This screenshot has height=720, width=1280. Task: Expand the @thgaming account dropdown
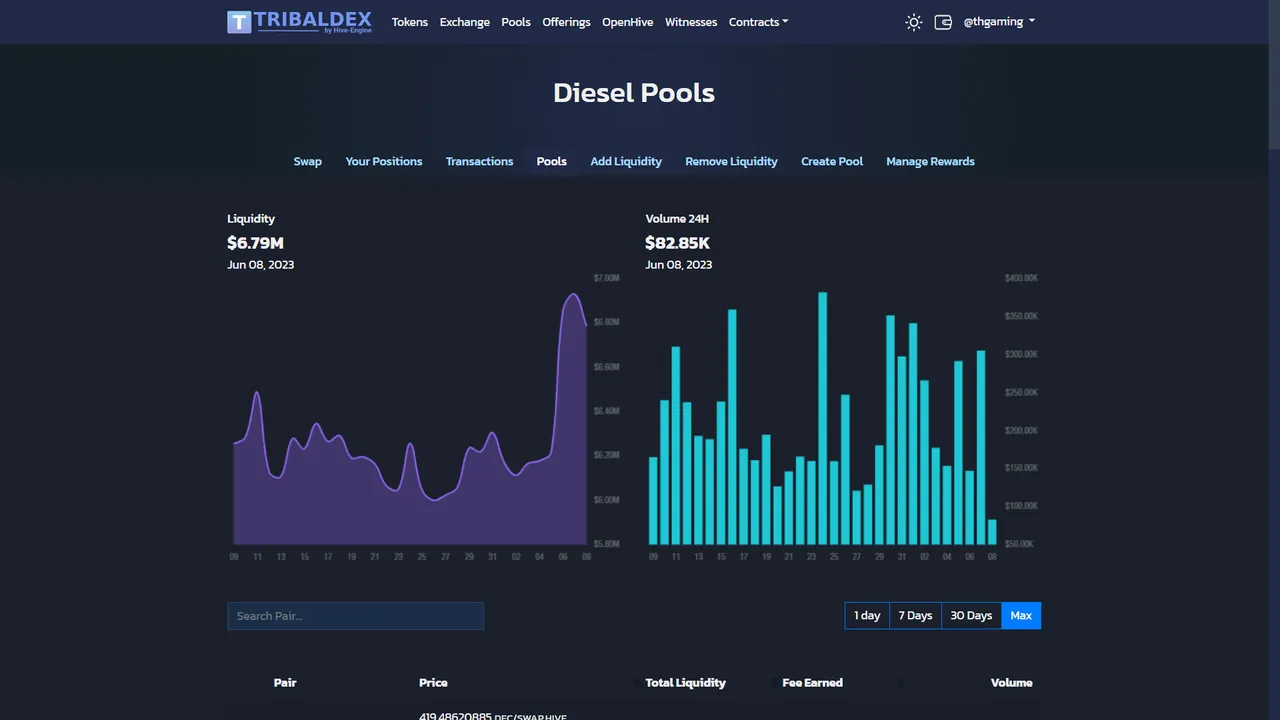(x=999, y=22)
